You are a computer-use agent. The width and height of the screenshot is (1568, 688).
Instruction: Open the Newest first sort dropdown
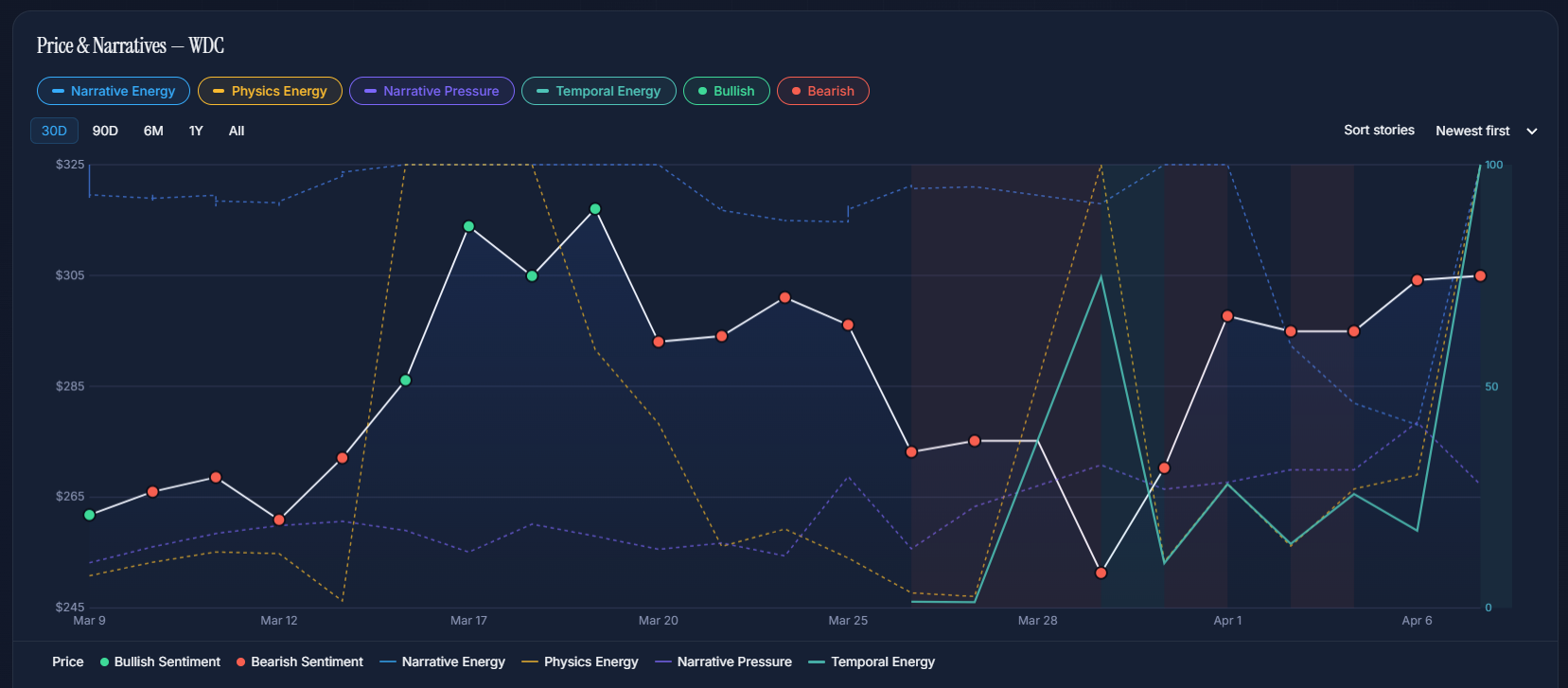pos(1472,131)
